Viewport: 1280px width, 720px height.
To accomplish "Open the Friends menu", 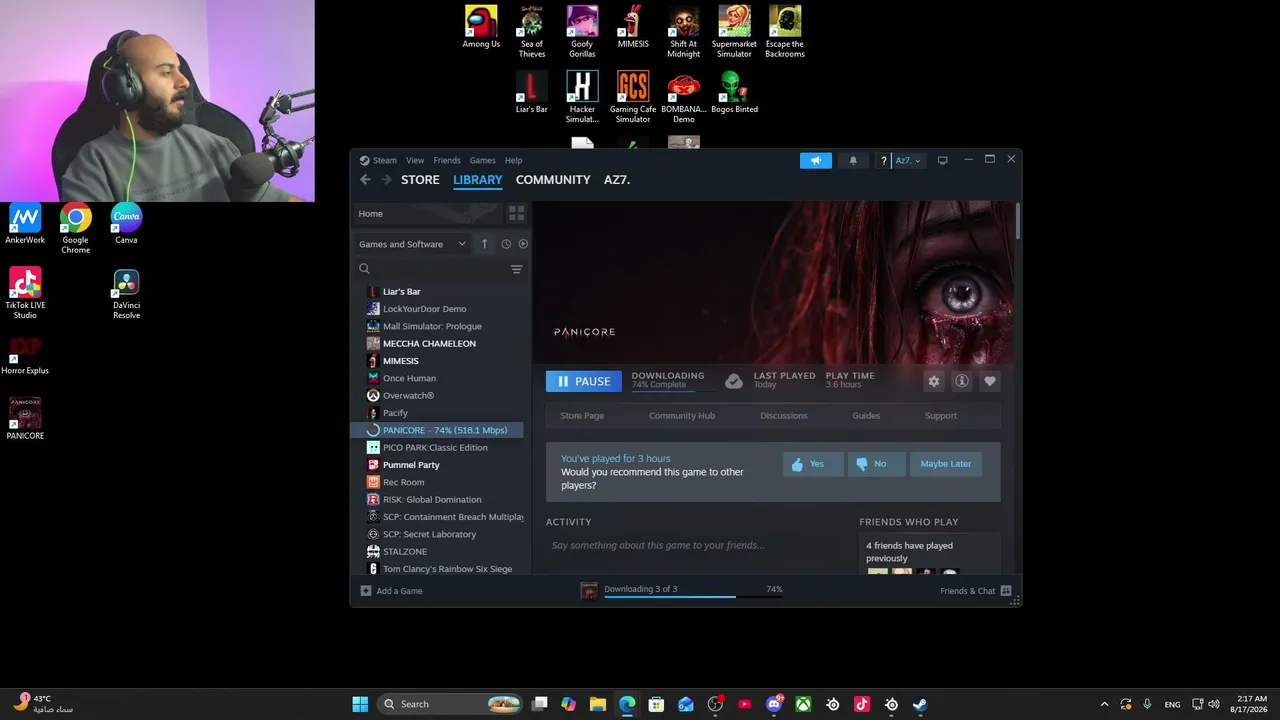I will pyautogui.click(x=447, y=160).
